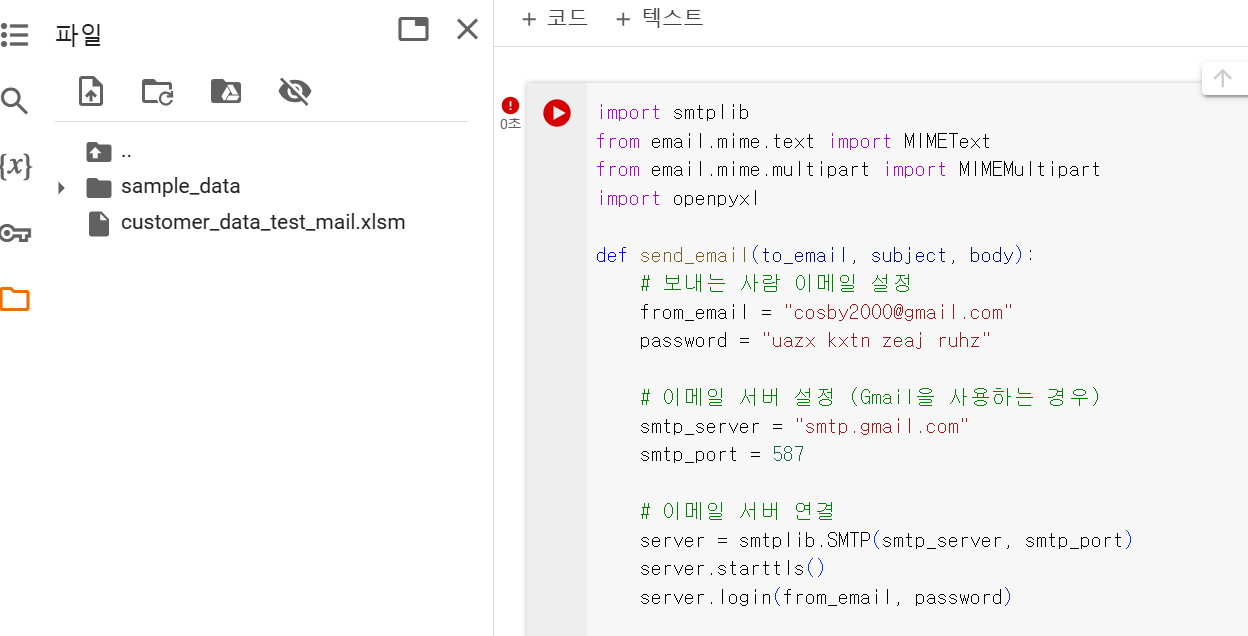Move cell up using arrow button
1248x636 pixels.
point(1222,78)
